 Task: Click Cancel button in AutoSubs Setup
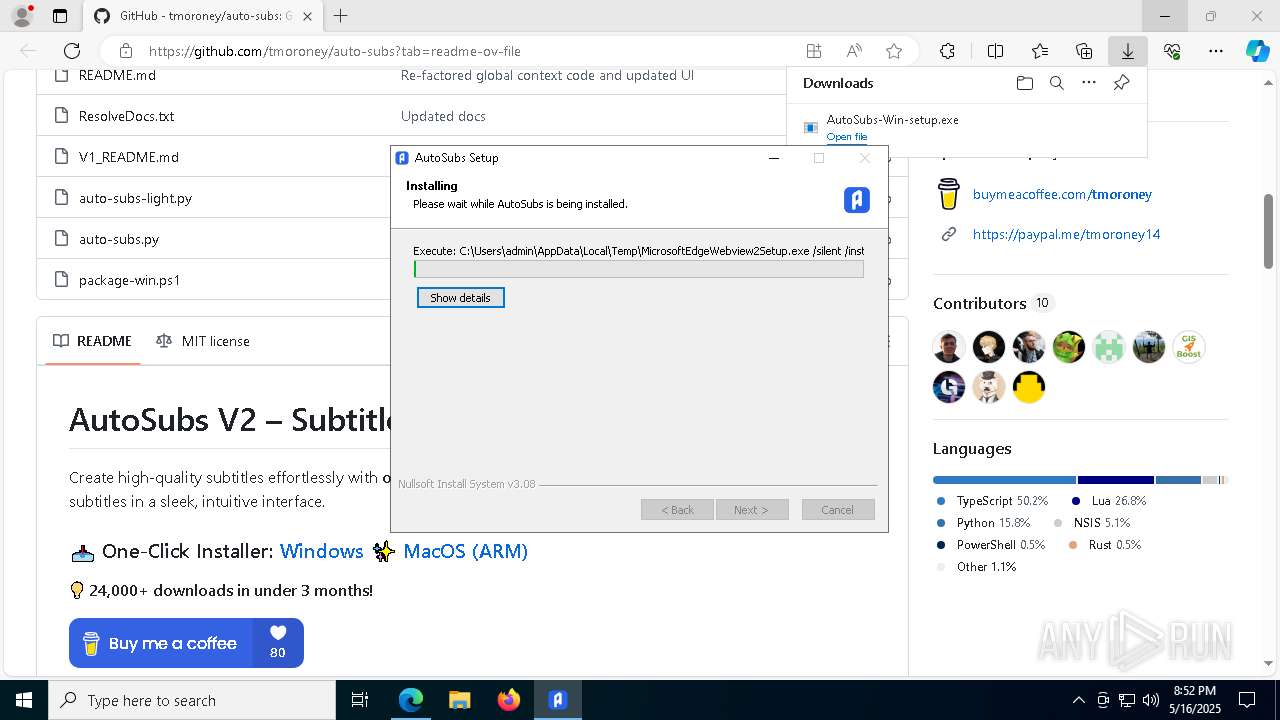click(838, 510)
